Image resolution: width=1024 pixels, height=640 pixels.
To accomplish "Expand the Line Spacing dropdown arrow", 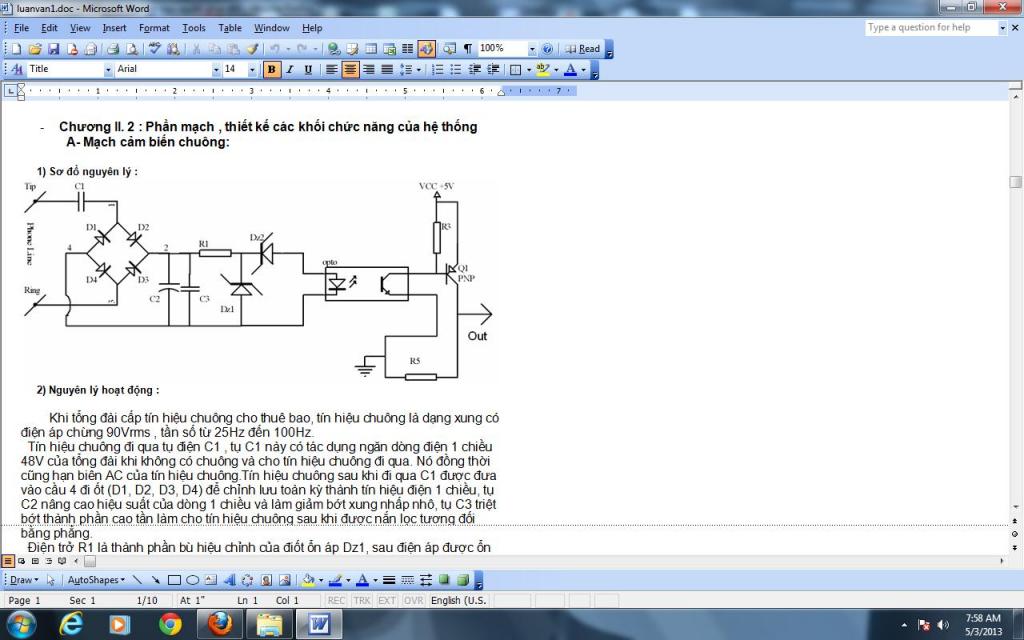I will pyautogui.click(x=419, y=69).
